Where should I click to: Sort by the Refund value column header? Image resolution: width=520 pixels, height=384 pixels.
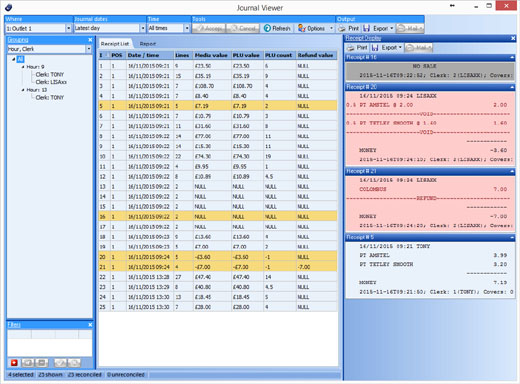[x=316, y=55]
